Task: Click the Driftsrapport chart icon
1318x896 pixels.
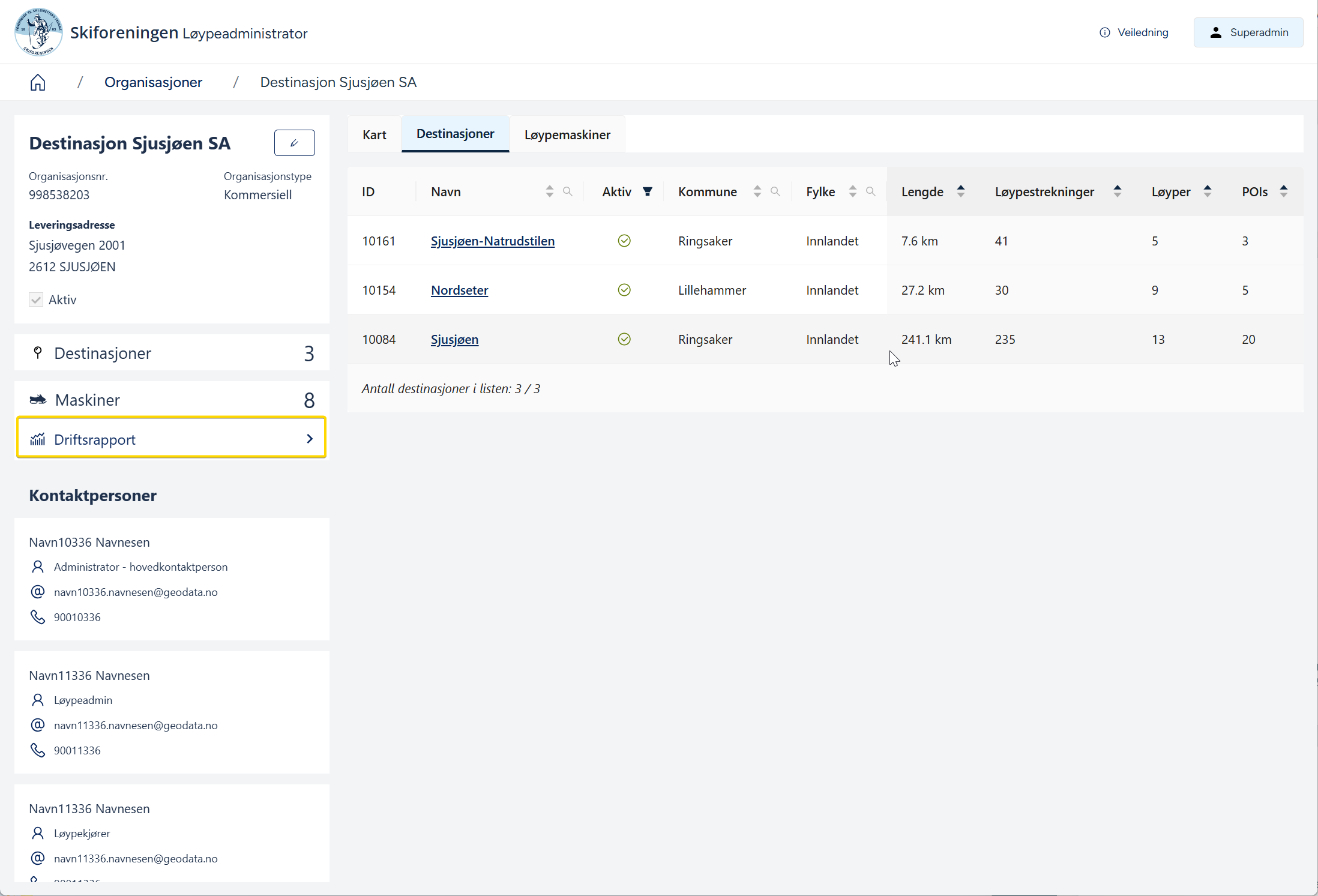Action: 38,439
